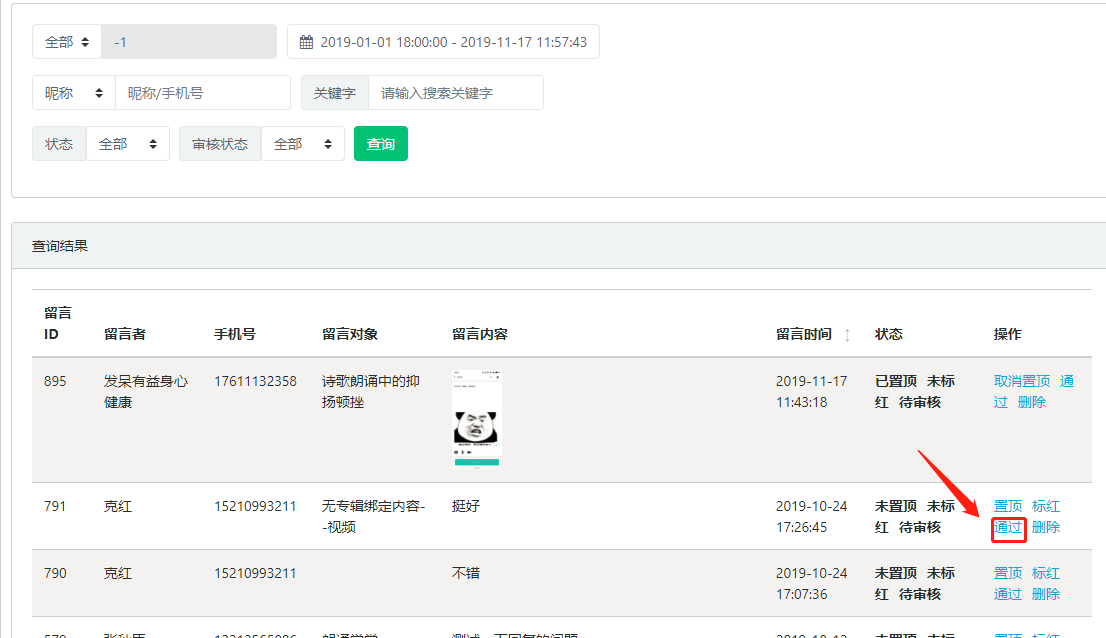This screenshot has width=1106, height=638.
Task: Click 取消置顶 for message 895
Action: tap(1022, 381)
